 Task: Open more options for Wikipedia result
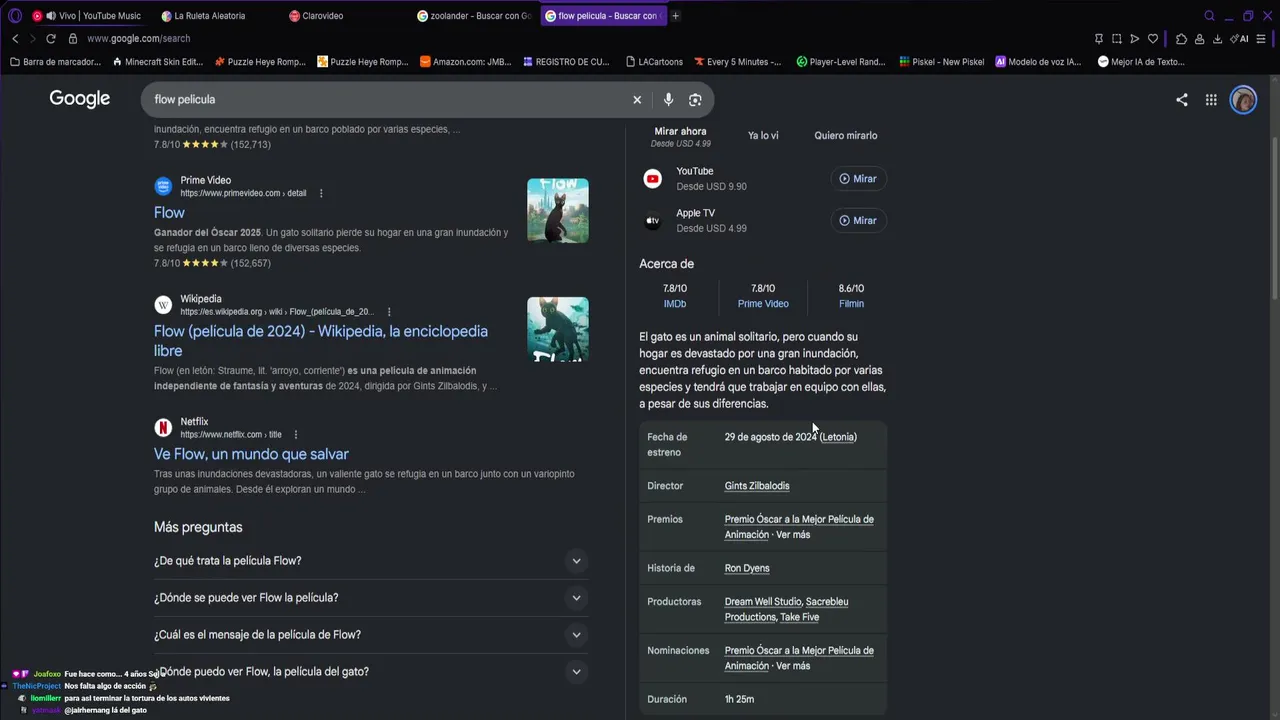pyautogui.click(x=389, y=312)
